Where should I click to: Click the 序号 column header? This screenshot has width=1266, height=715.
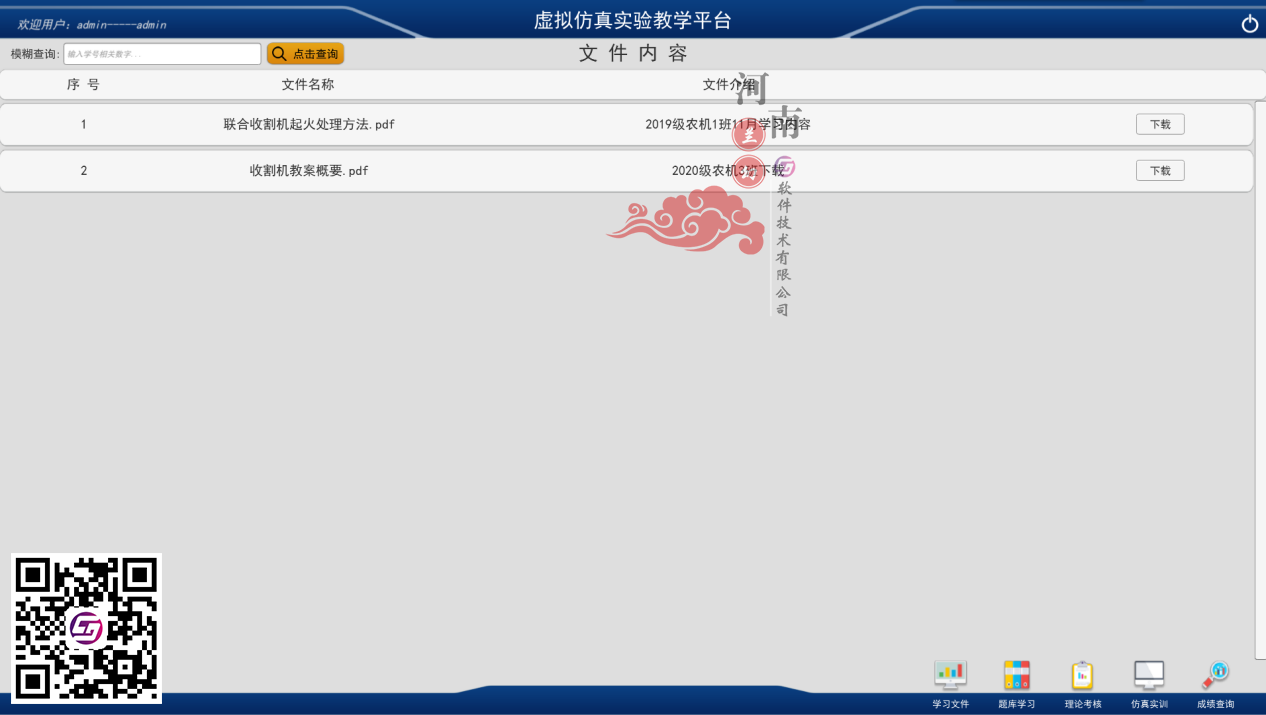pos(83,84)
